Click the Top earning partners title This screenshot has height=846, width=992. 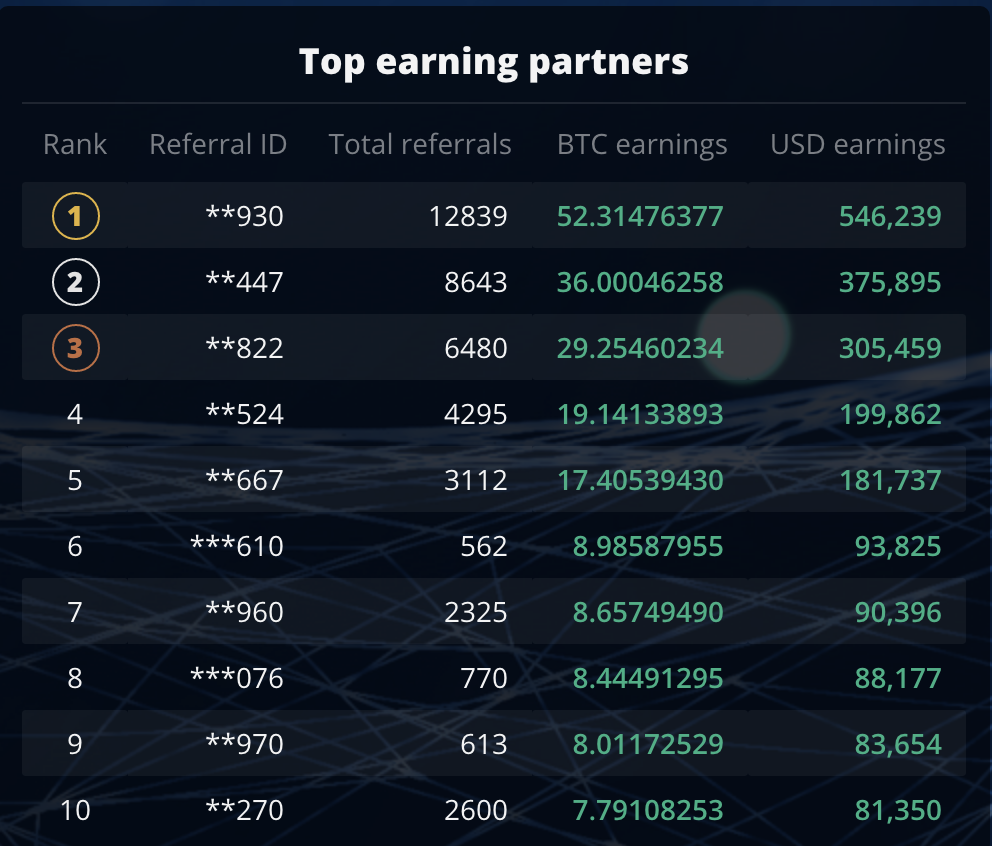(494, 61)
